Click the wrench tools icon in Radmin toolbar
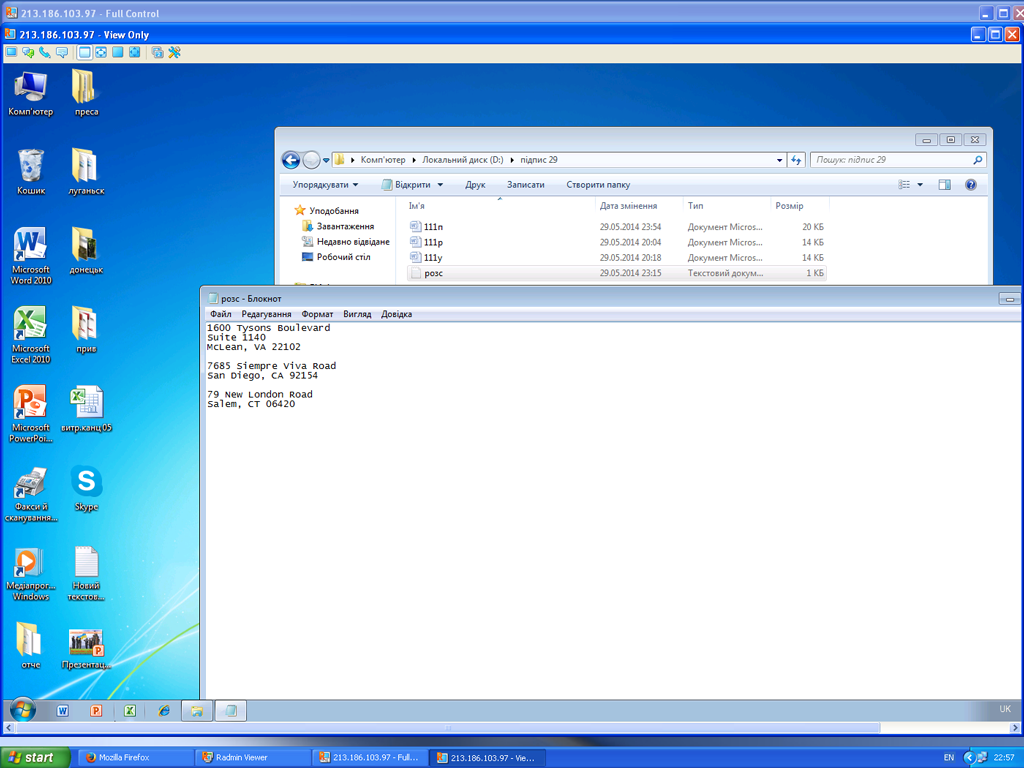1024x768 pixels. [174, 52]
